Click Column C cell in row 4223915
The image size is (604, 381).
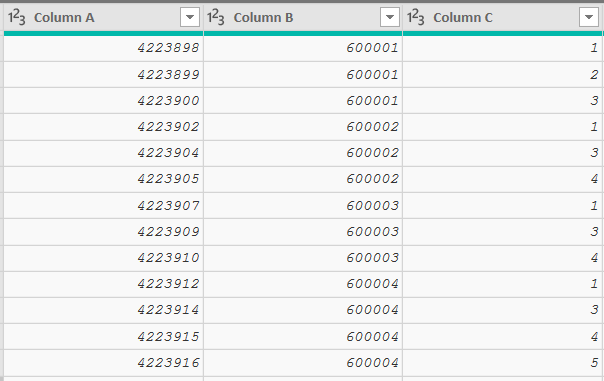tap(502, 337)
